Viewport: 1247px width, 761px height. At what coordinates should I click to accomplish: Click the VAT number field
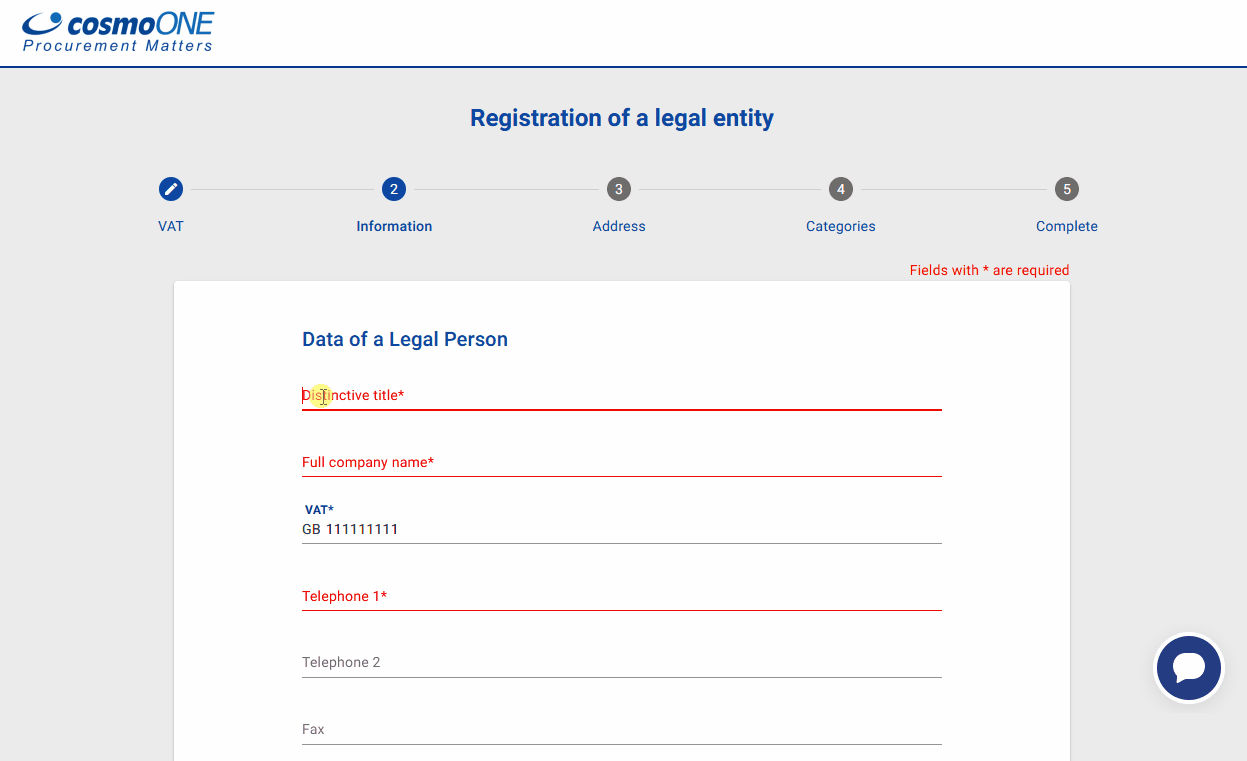tap(620, 530)
